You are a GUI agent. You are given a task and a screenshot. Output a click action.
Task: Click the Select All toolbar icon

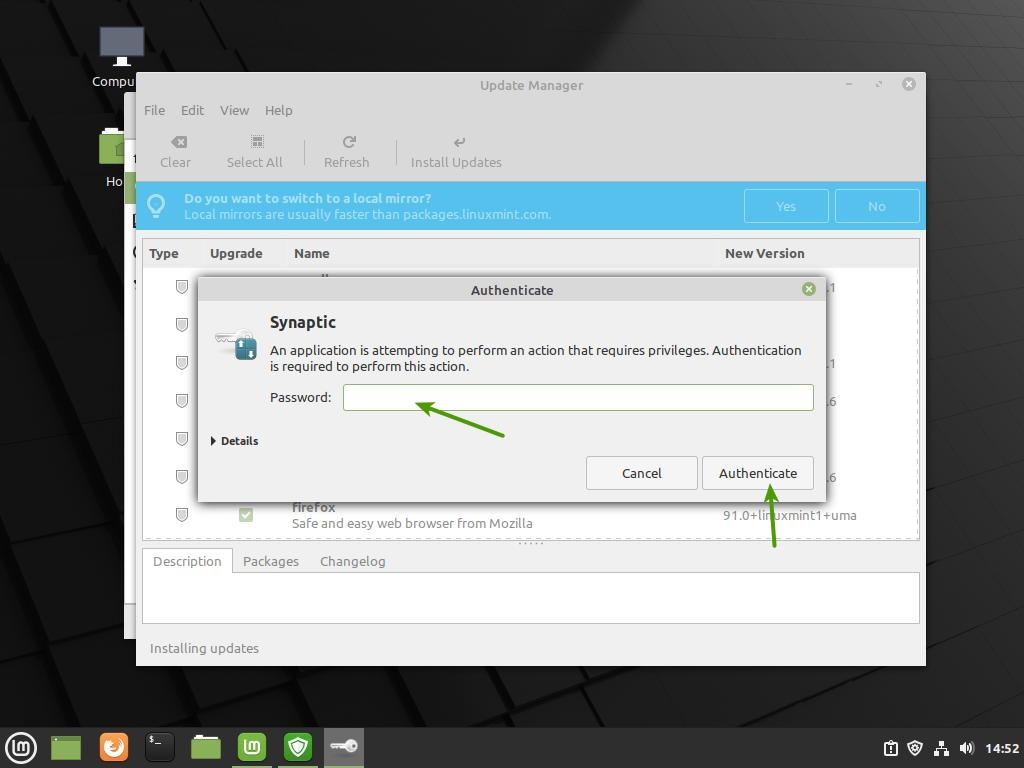tap(256, 143)
